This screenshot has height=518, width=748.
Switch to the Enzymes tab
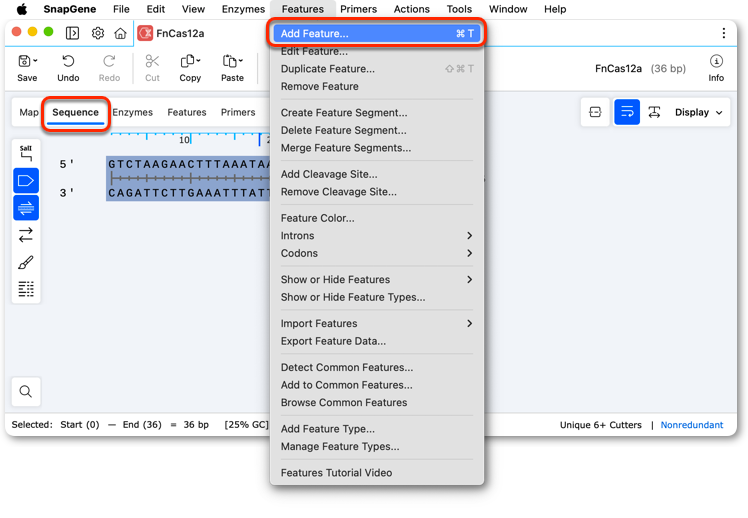[x=133, y=113]
